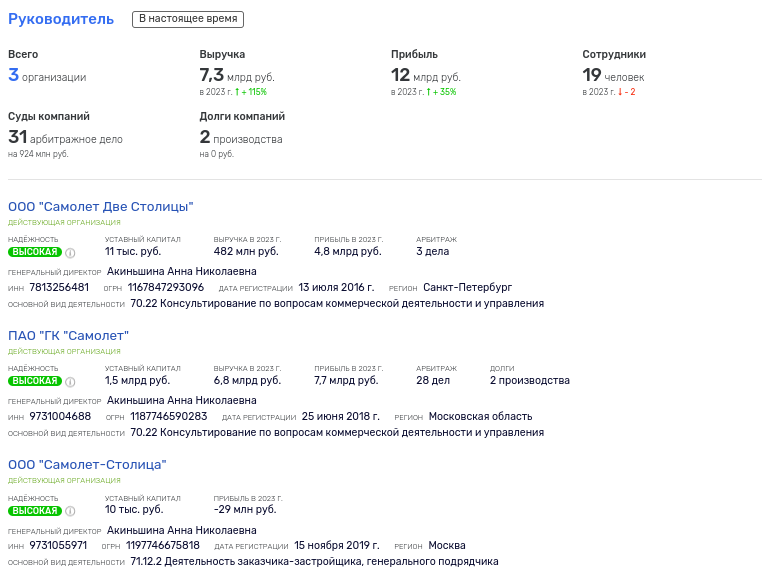Open ООО "Самолет Две Столицы" company link

(101, 207)
